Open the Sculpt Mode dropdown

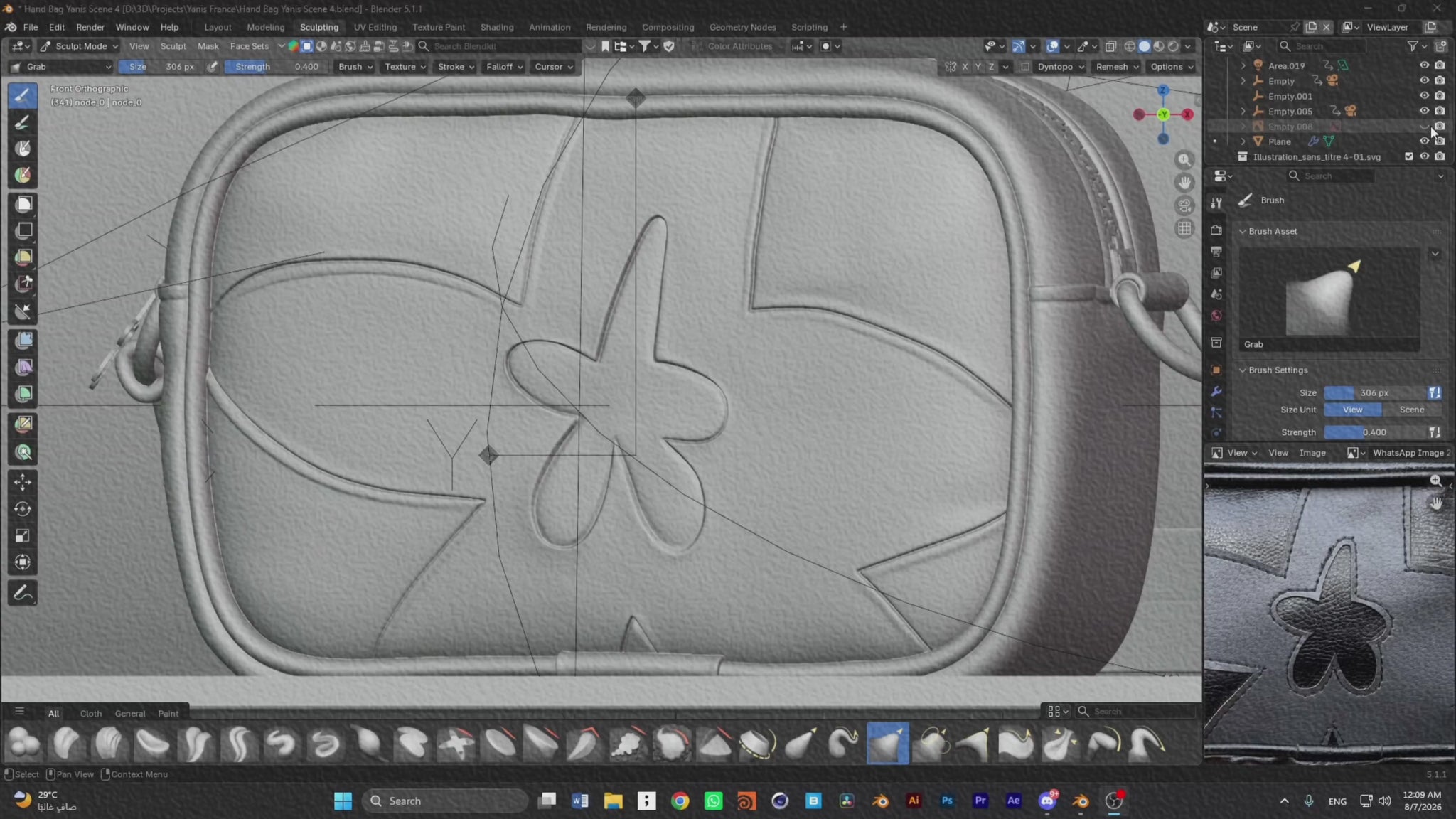(x=78, y=46)
